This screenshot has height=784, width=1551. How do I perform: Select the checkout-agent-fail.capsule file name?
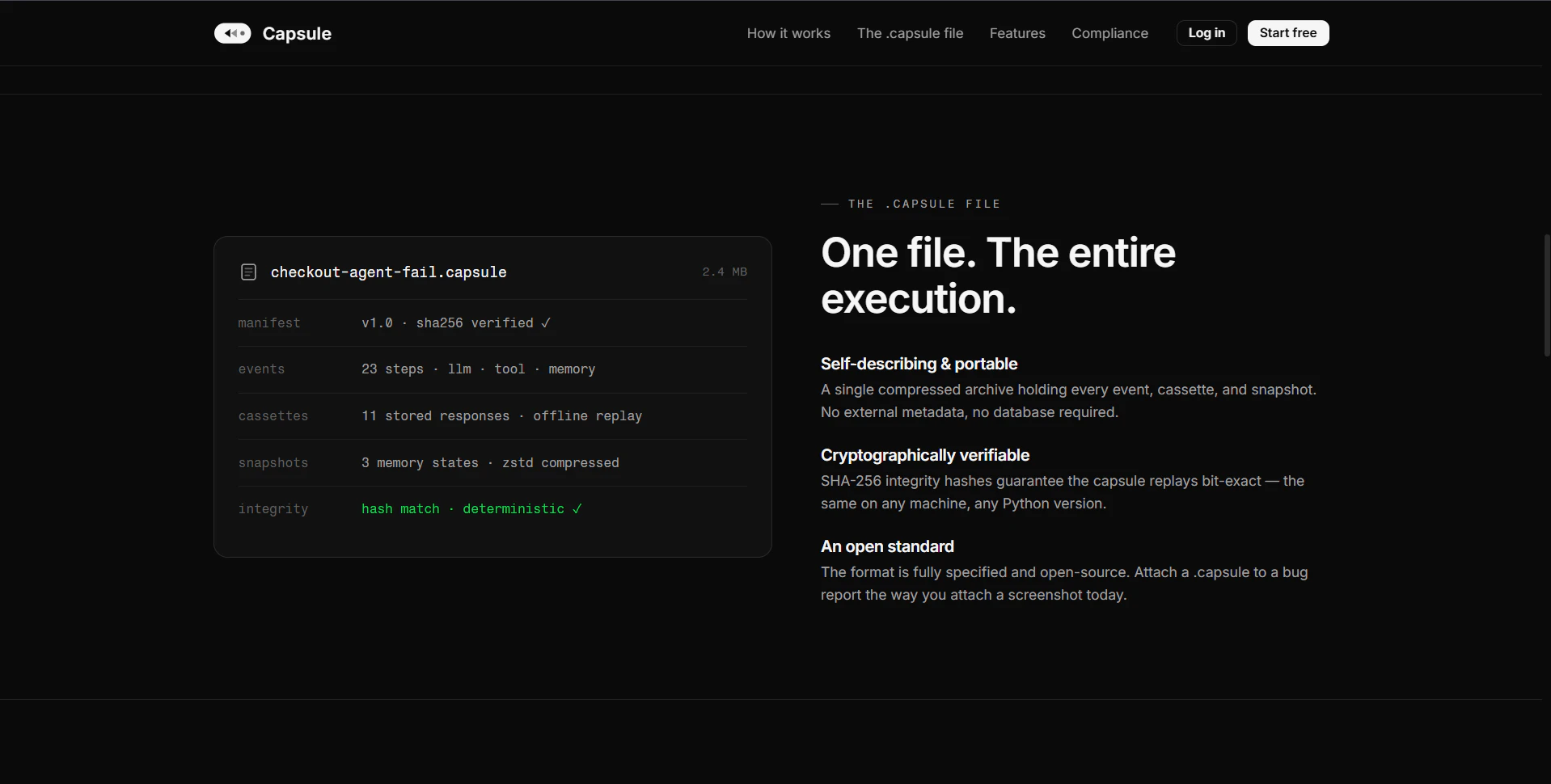388,272
